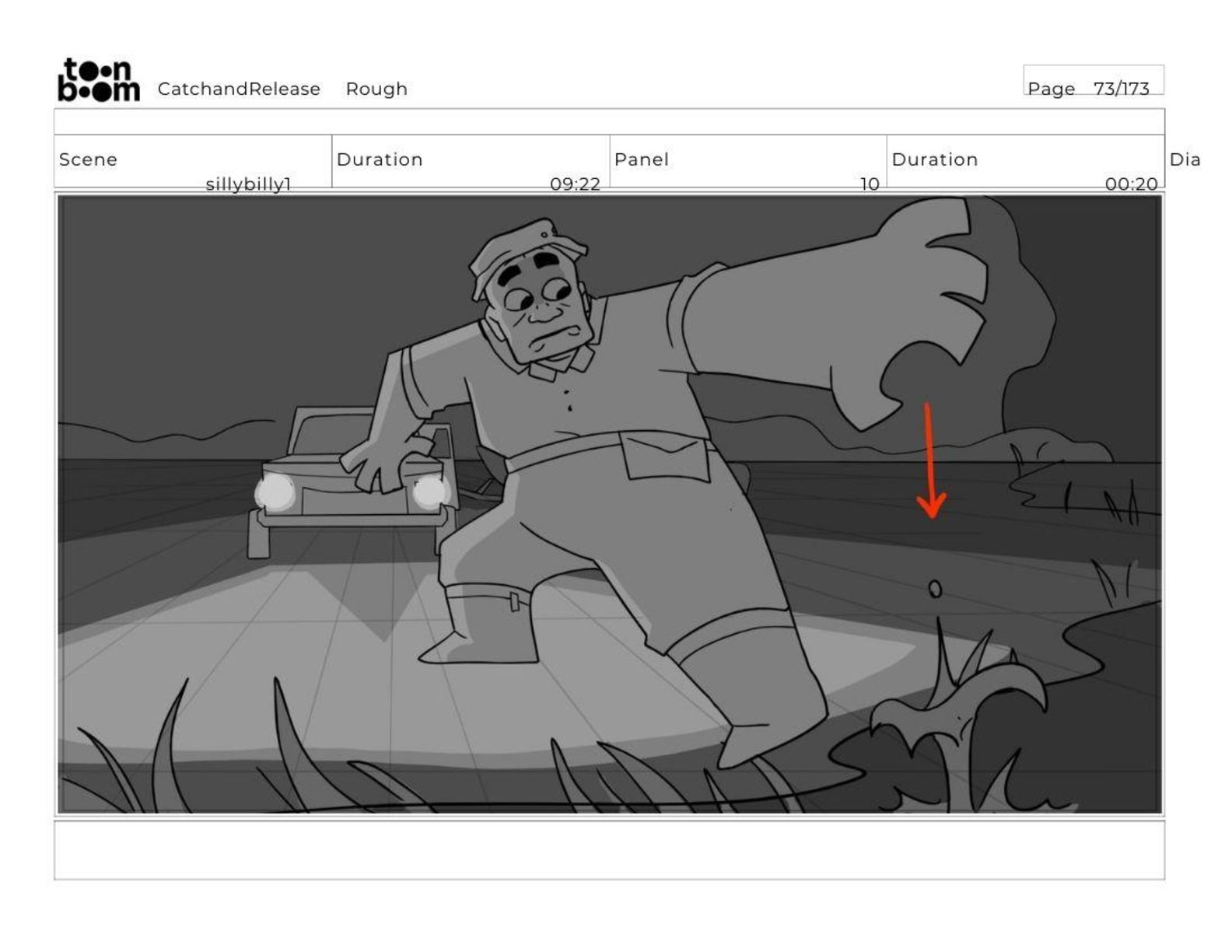
Task: Click the scene duration value '09:22'
Action: (x=575, y=184)
